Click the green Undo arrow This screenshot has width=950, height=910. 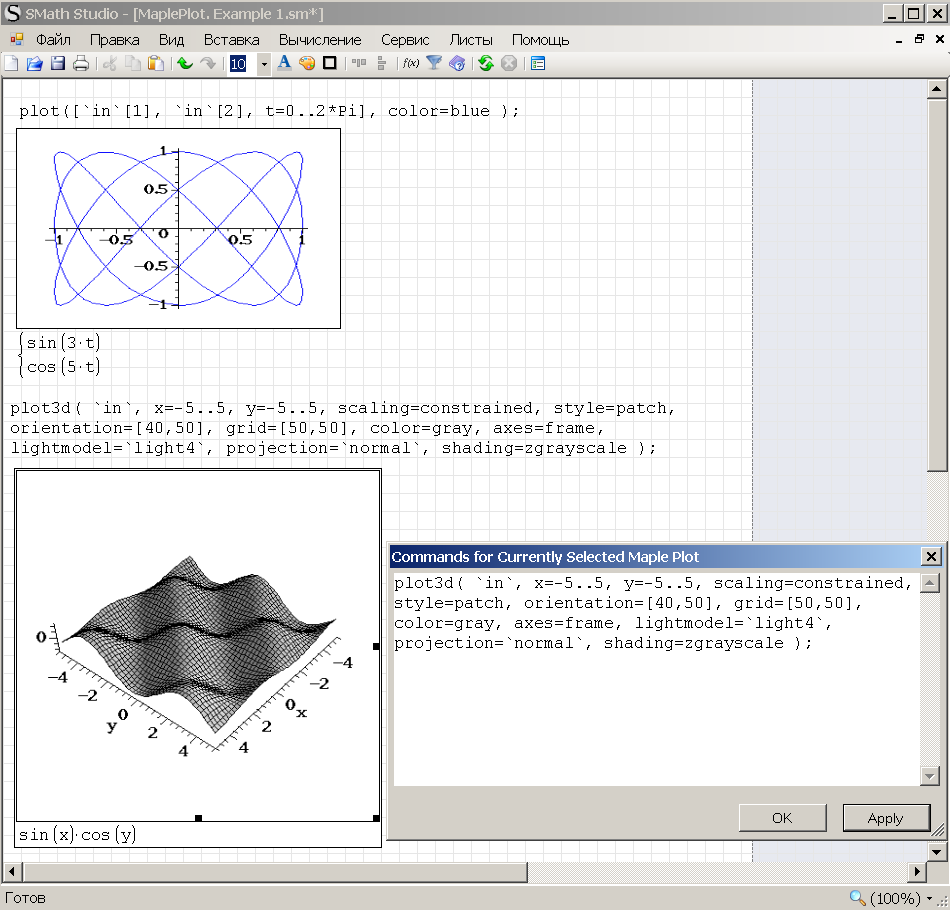(185, 64)
